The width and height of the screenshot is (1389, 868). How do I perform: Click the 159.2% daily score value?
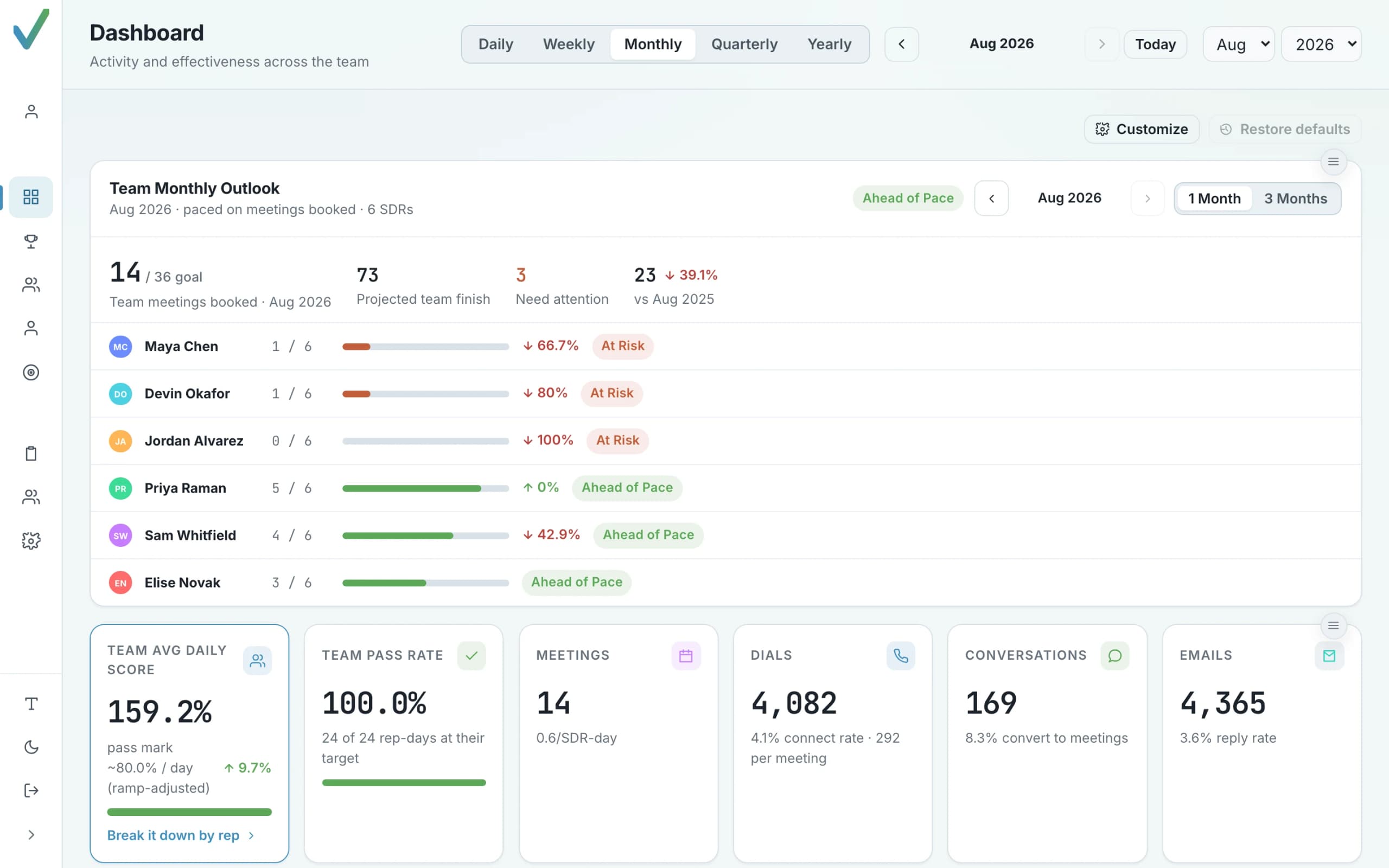pyautogui.click(x=160, y=712)
